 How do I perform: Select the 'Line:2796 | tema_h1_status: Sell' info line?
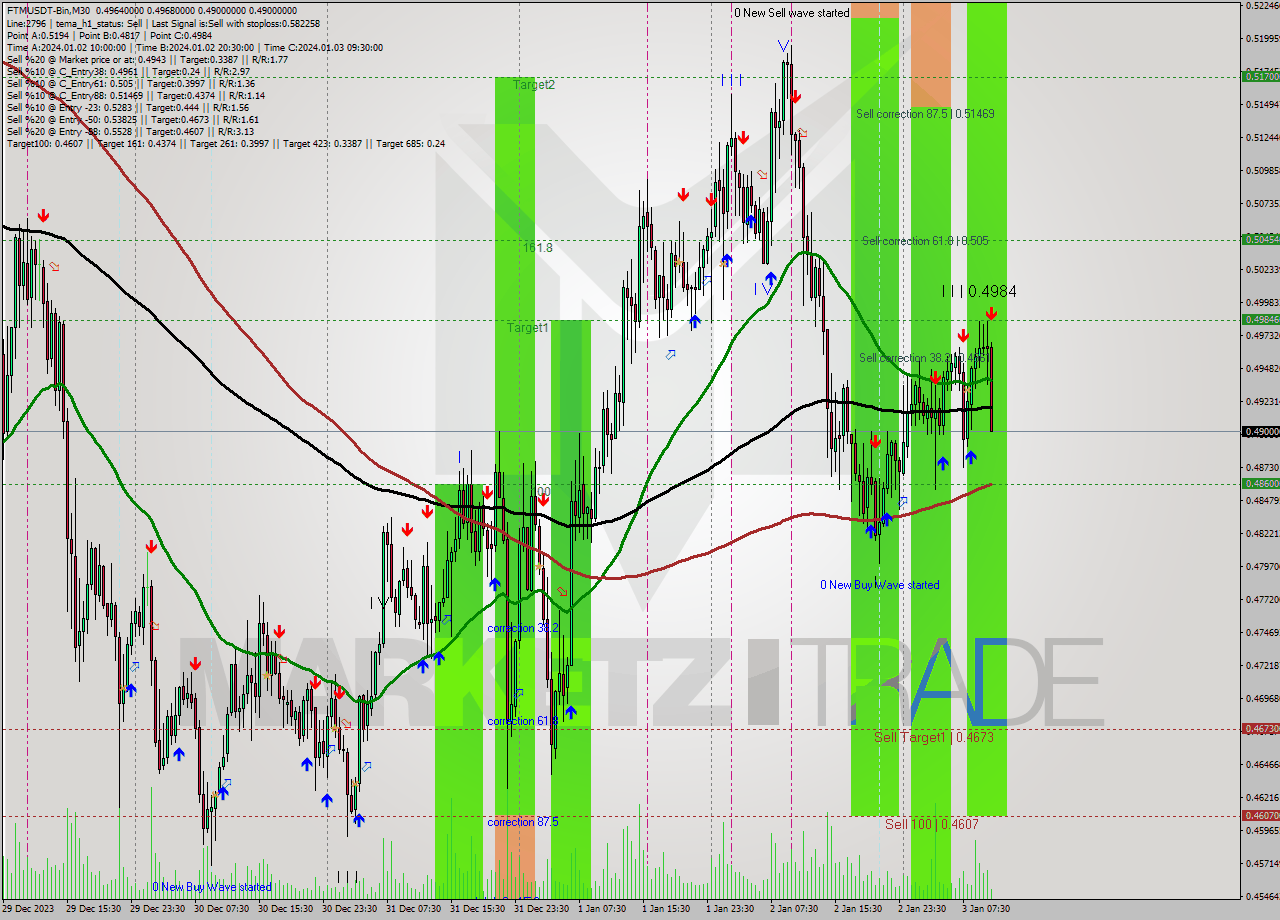[163, 22]
